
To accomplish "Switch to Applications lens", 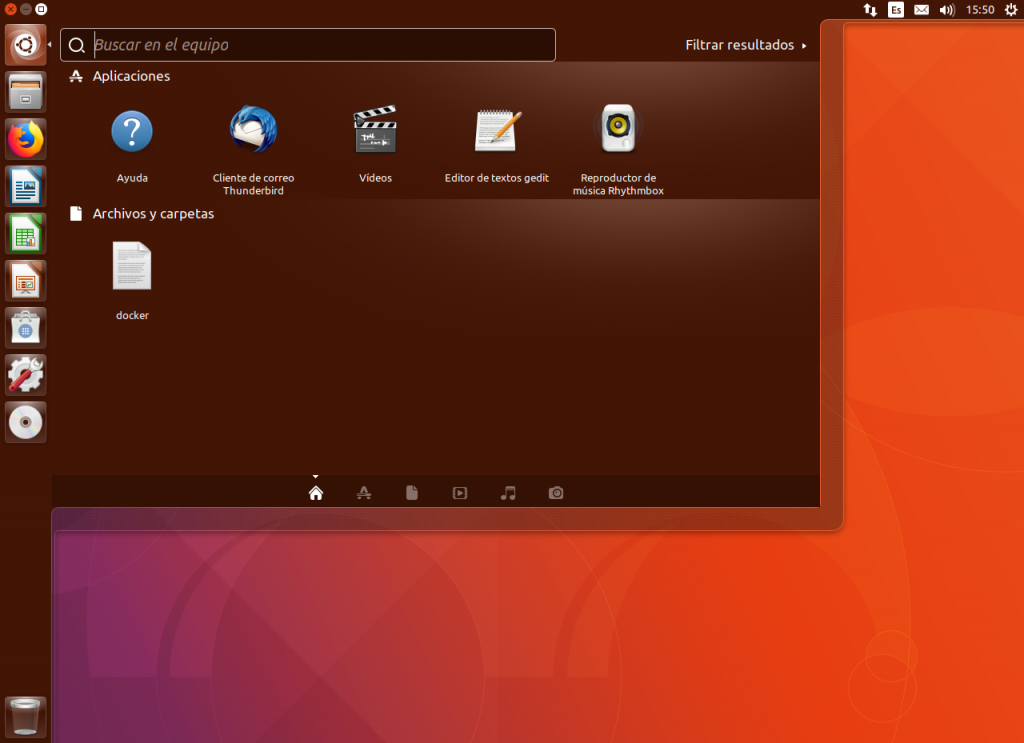I will (x=364, y=493).
